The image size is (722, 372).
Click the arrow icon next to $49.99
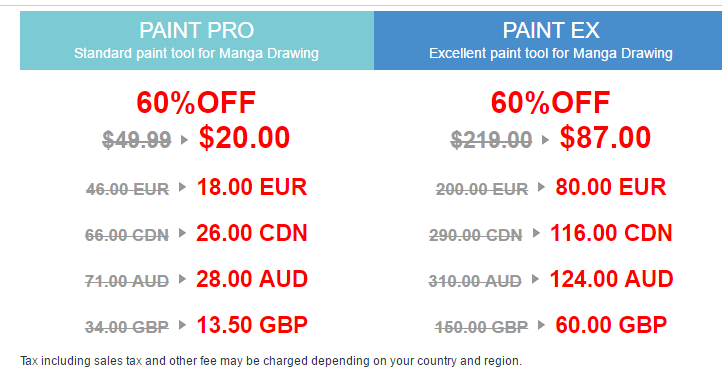pos(184,140)
